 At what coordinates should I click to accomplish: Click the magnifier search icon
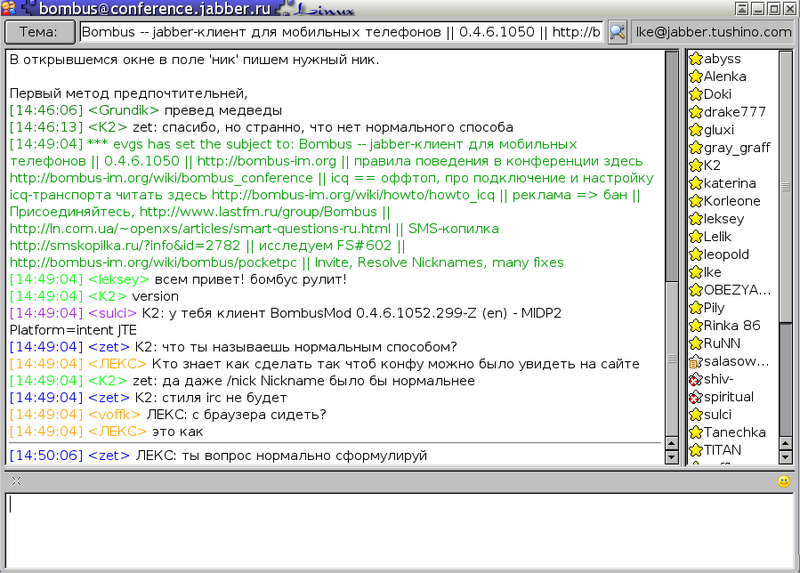pos(617,31)
